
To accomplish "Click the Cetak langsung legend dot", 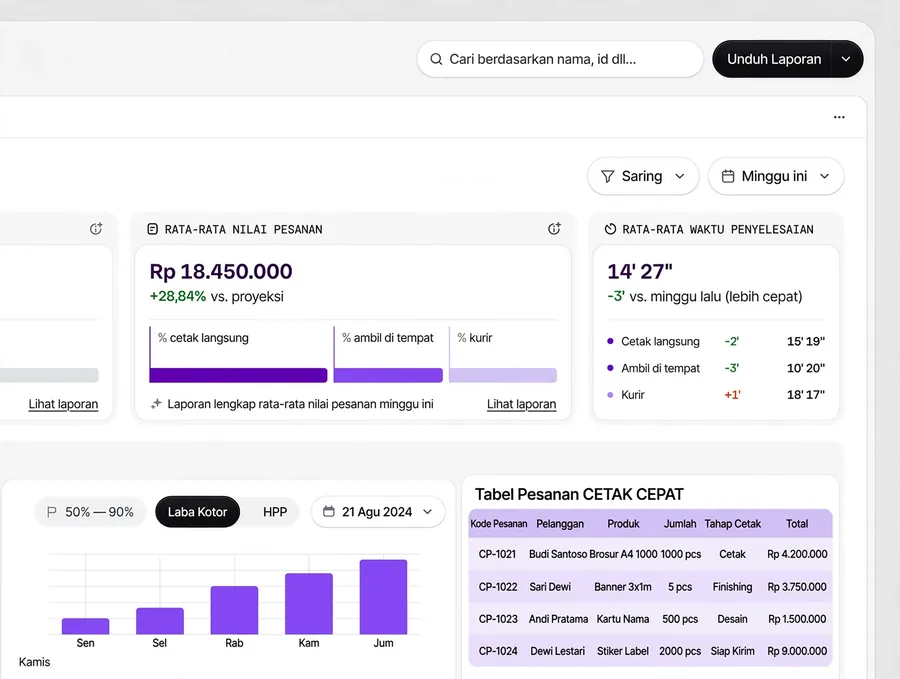I will click(610, 341).
